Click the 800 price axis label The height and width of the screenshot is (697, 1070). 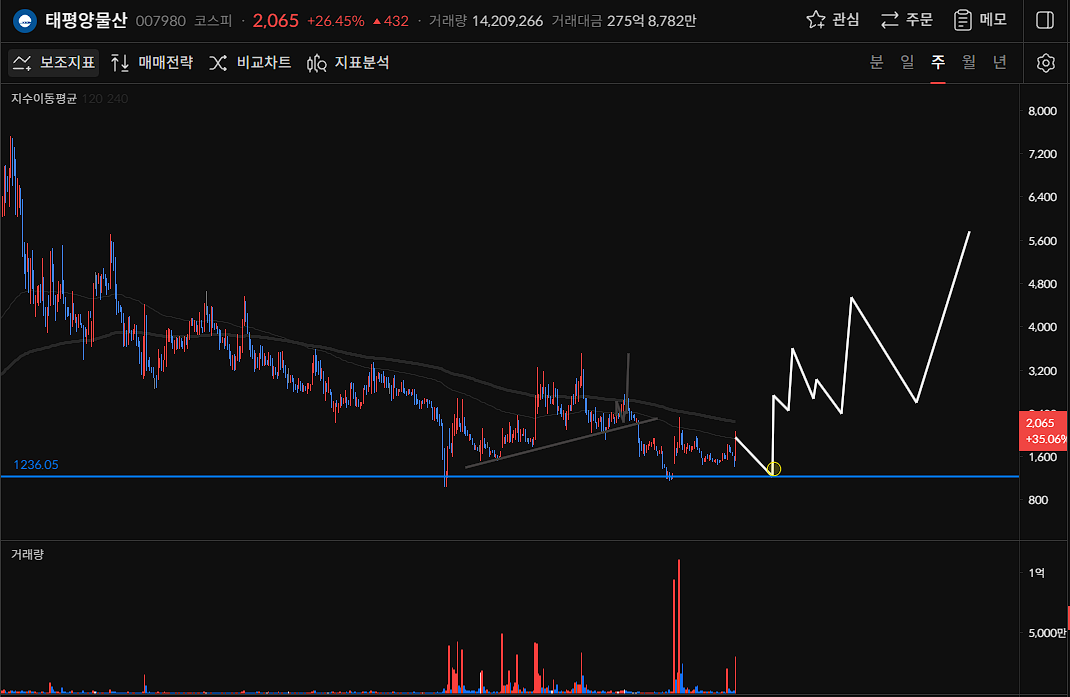pyautogui.click(x=1038, y=500)
